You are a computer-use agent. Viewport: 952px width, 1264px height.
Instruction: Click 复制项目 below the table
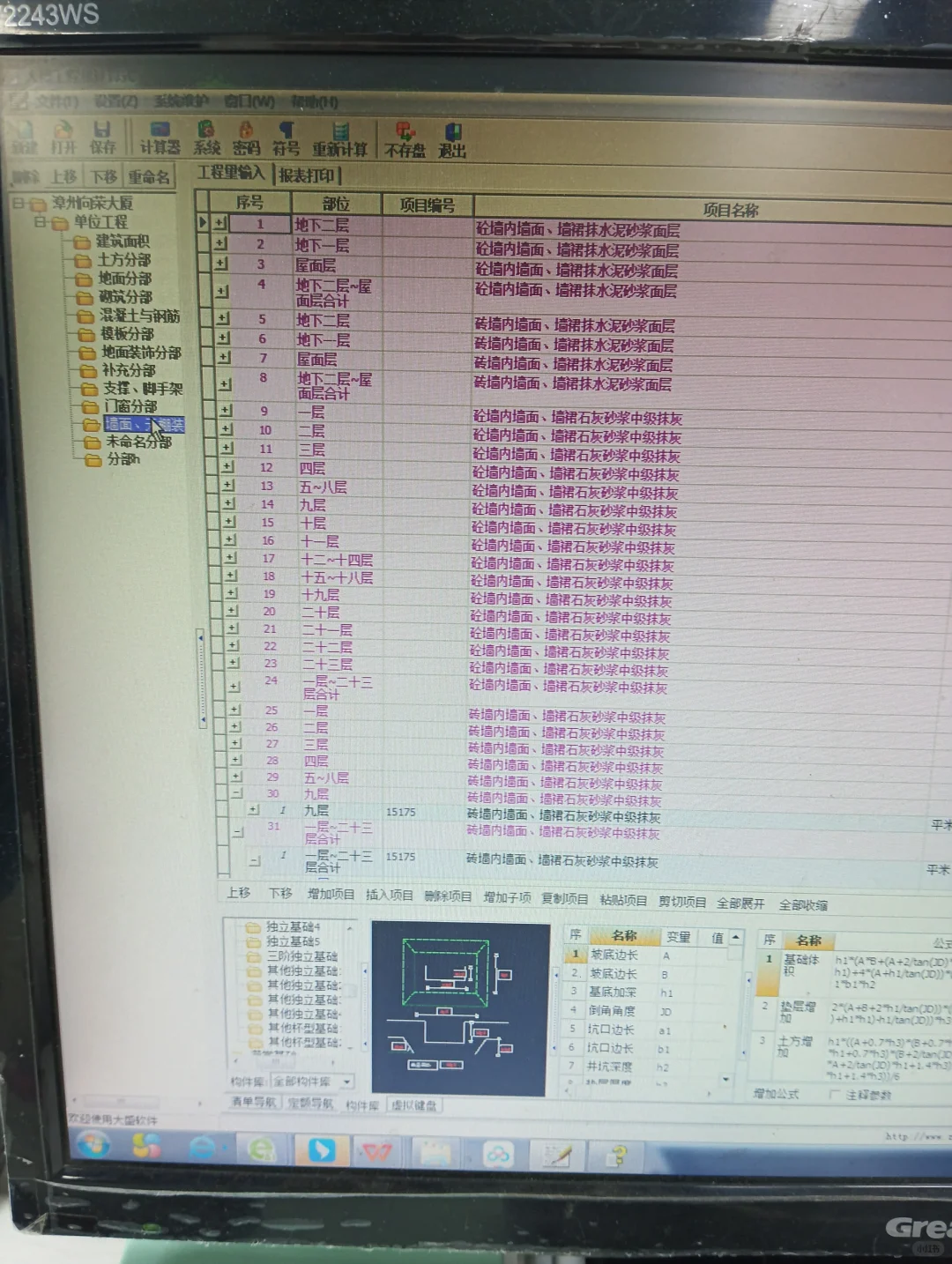click(564, 898)
